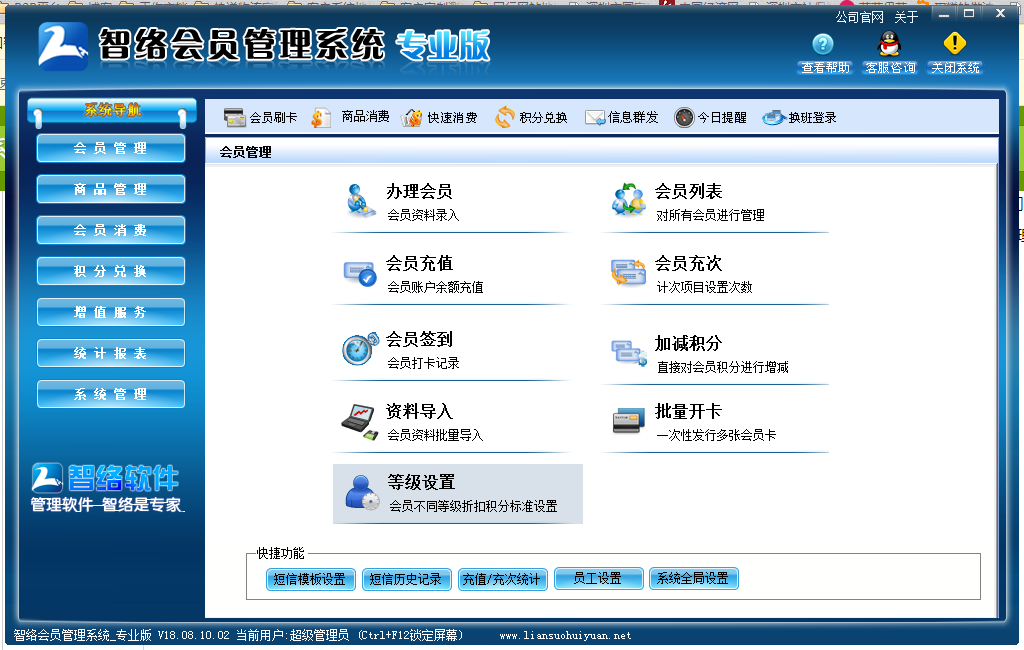Click the 员工设置 staff settings button
1024x650 pixels.
[598, 578]
